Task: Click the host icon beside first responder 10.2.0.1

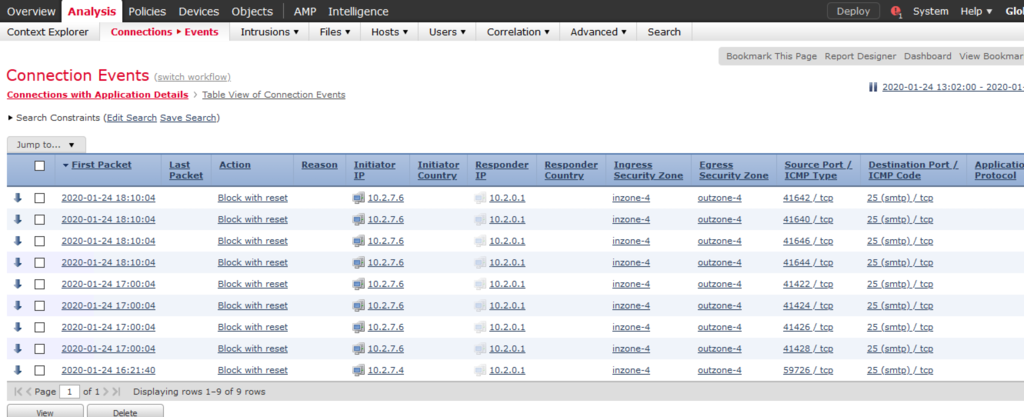Action: coord(480,198)
